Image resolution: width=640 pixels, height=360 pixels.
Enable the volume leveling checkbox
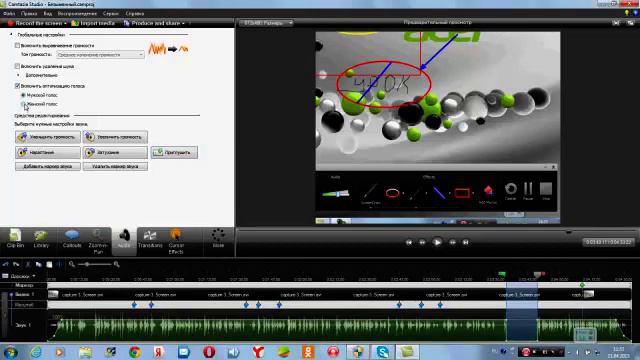tap(17, 45)
